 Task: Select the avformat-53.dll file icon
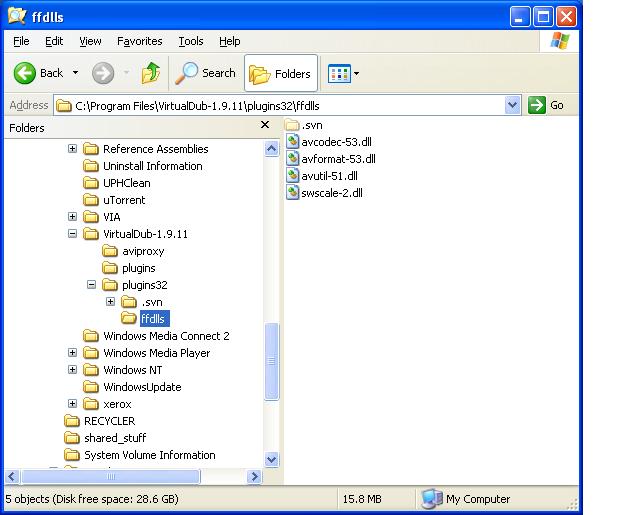293,159
